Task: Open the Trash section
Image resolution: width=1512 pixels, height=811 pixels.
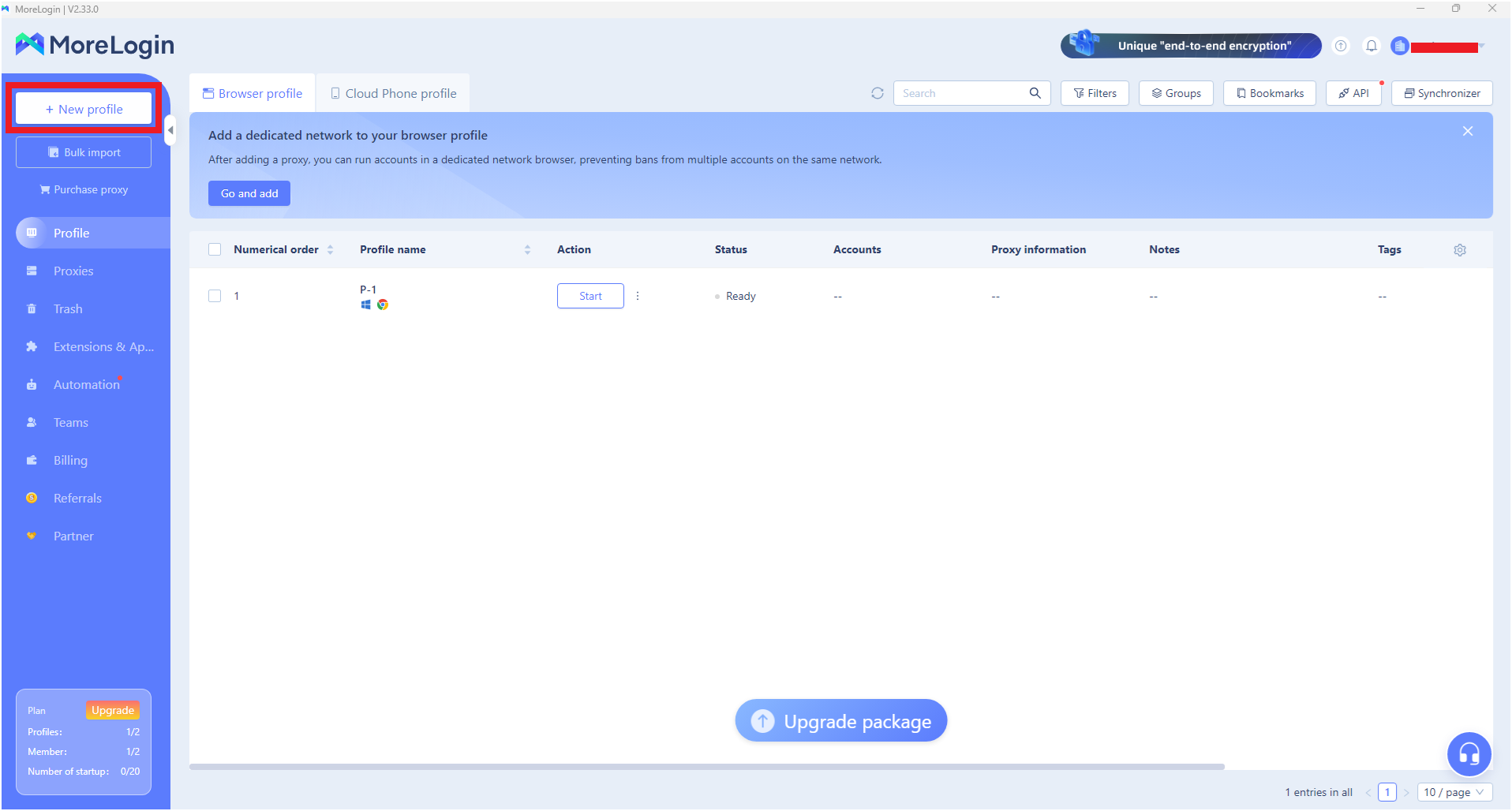Action: pyautogui.click(x=68, y=308)
